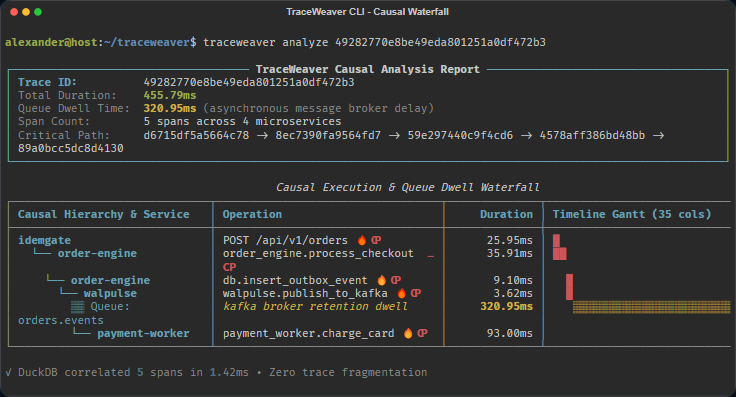Click the Operation column header
Image resolution: width=736 pixels, height=397 pixels.
(252, 214)
